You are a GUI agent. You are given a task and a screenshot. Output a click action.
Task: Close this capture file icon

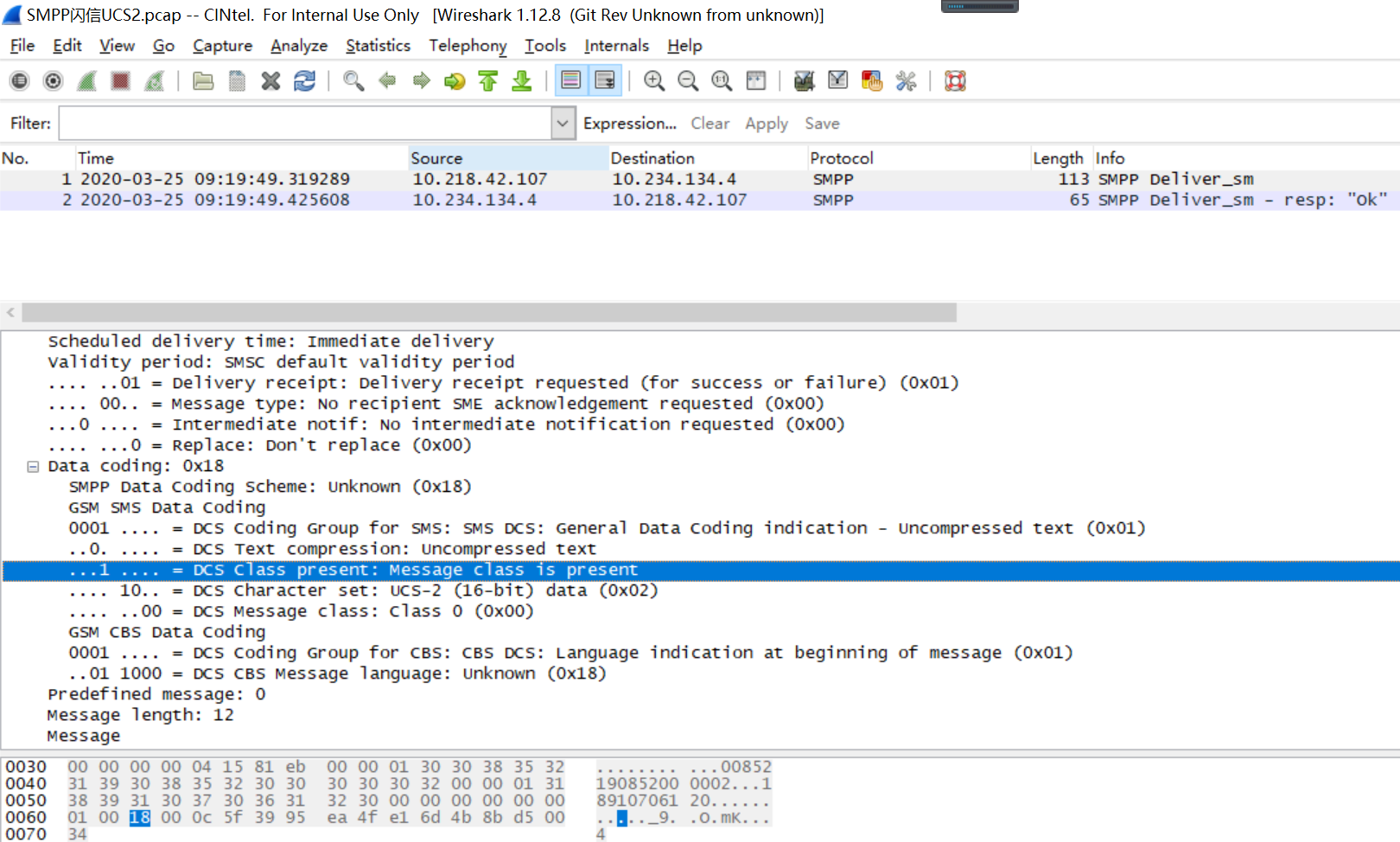[x=270, y=81]
